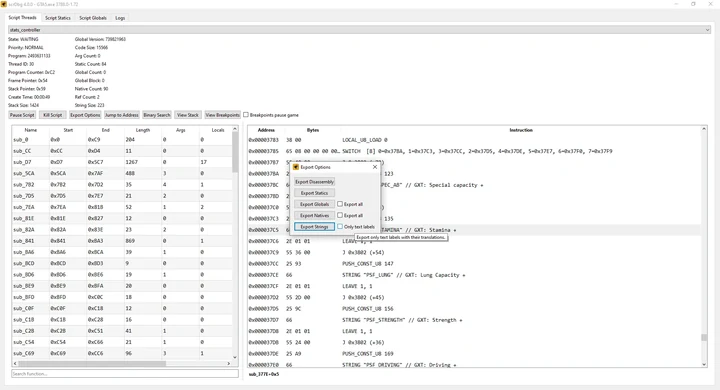Click Export Strings in the dialog
Viewport: 720px width, 390px height.
click(315, 226)
